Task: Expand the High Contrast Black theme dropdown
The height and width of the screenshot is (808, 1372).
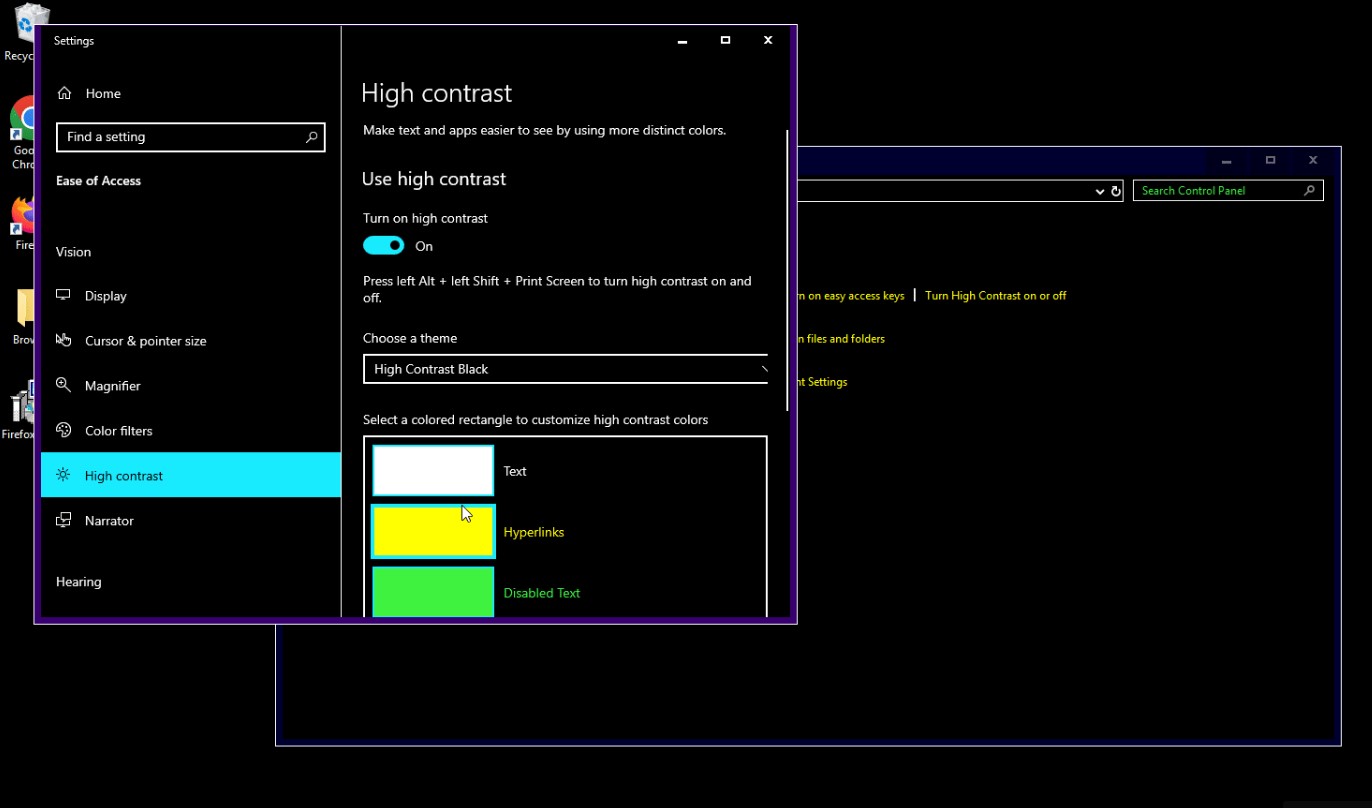Action: tap(565, 369)
